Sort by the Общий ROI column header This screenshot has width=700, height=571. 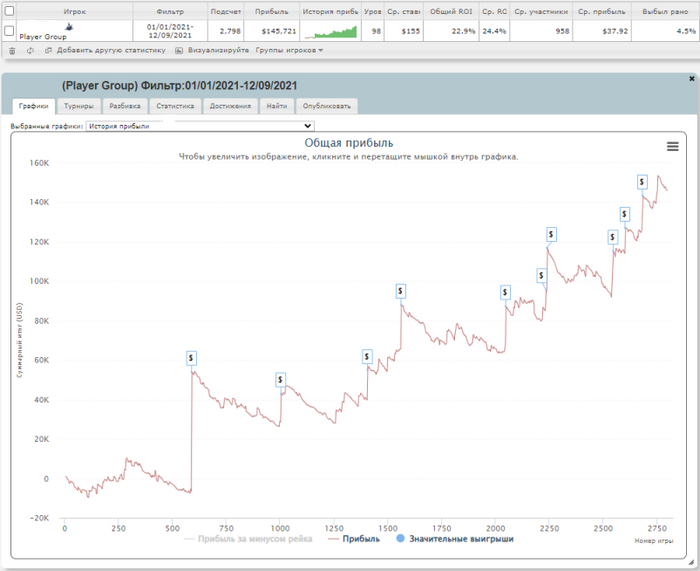coord(451,12)
